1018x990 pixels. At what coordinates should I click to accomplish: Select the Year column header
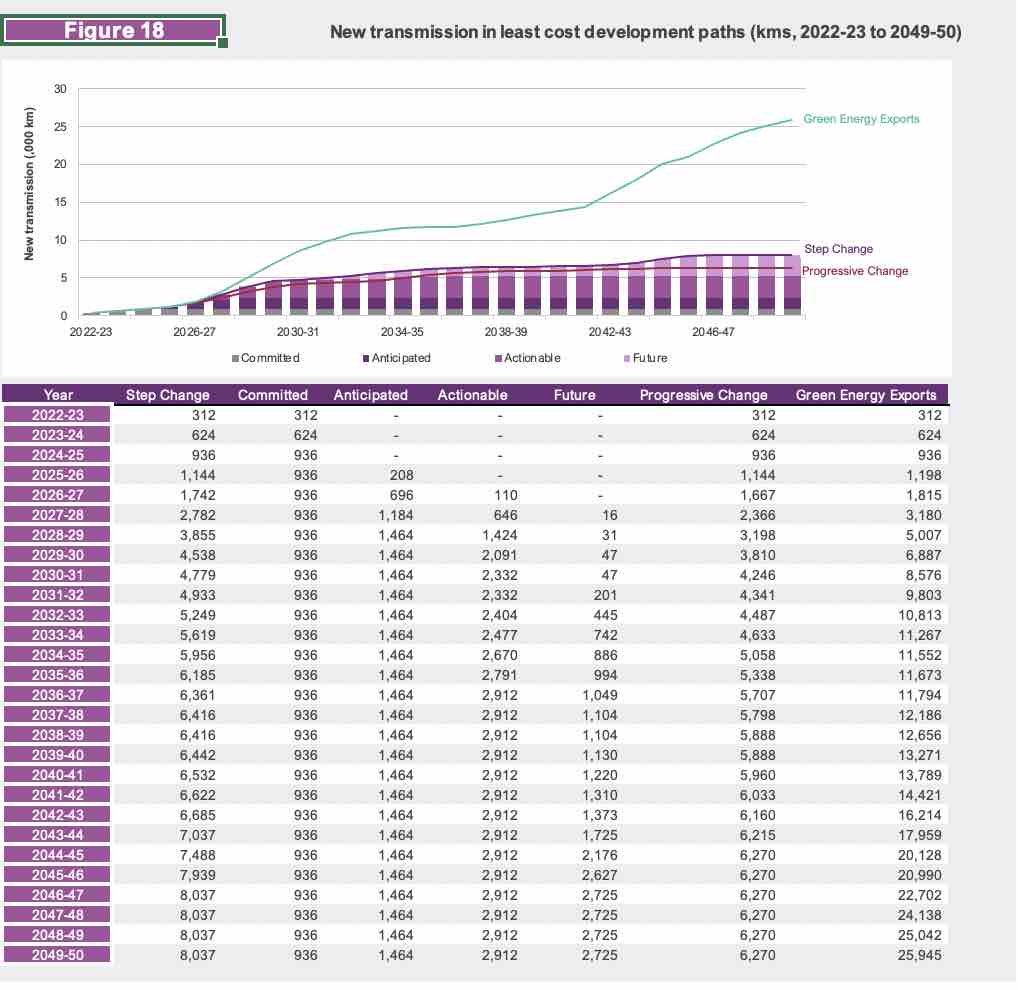[58, 395]
